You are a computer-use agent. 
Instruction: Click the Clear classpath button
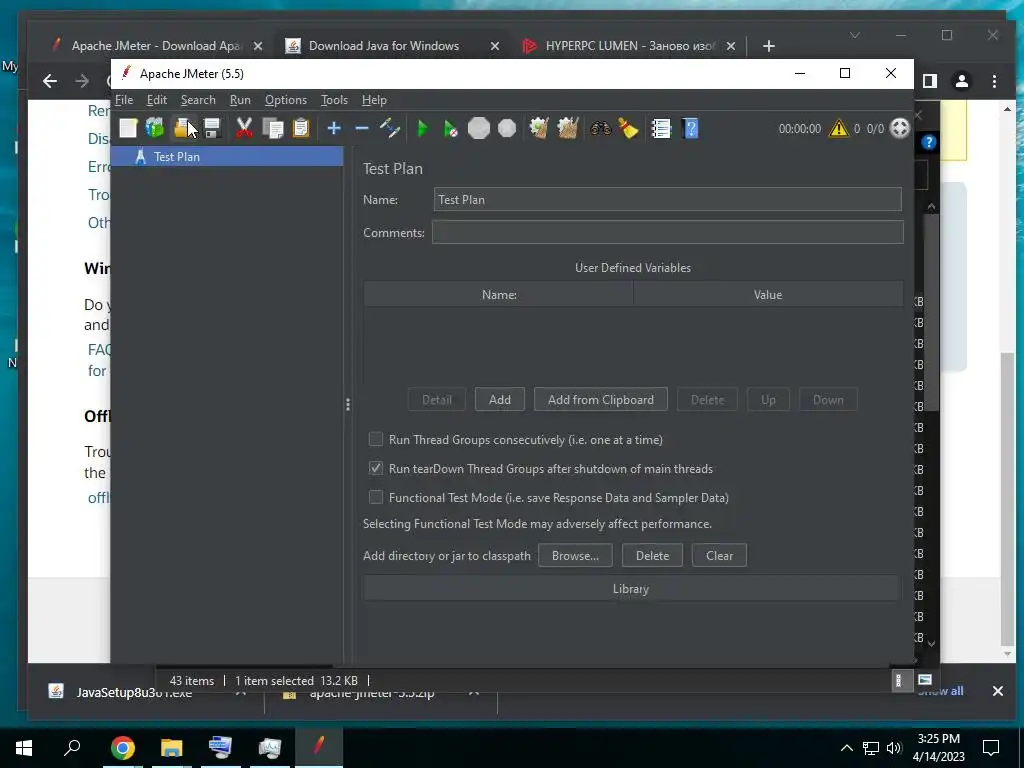click(x=719, y=556)
